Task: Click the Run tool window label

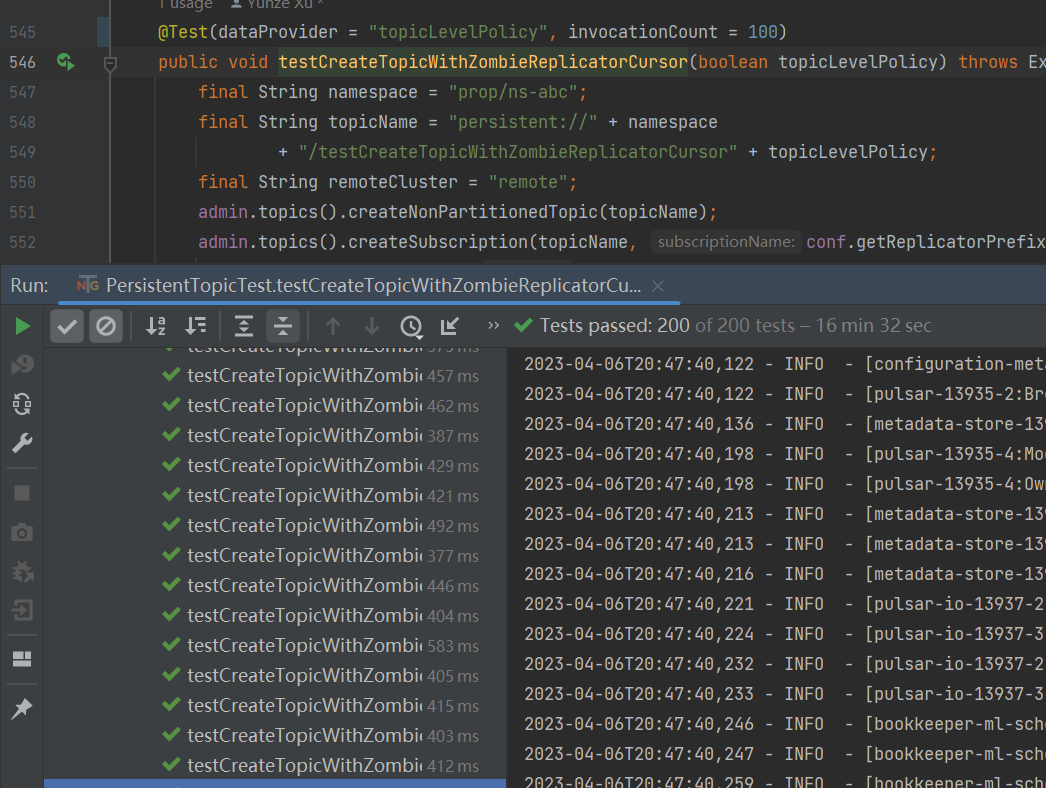Action: click(29, 286)
